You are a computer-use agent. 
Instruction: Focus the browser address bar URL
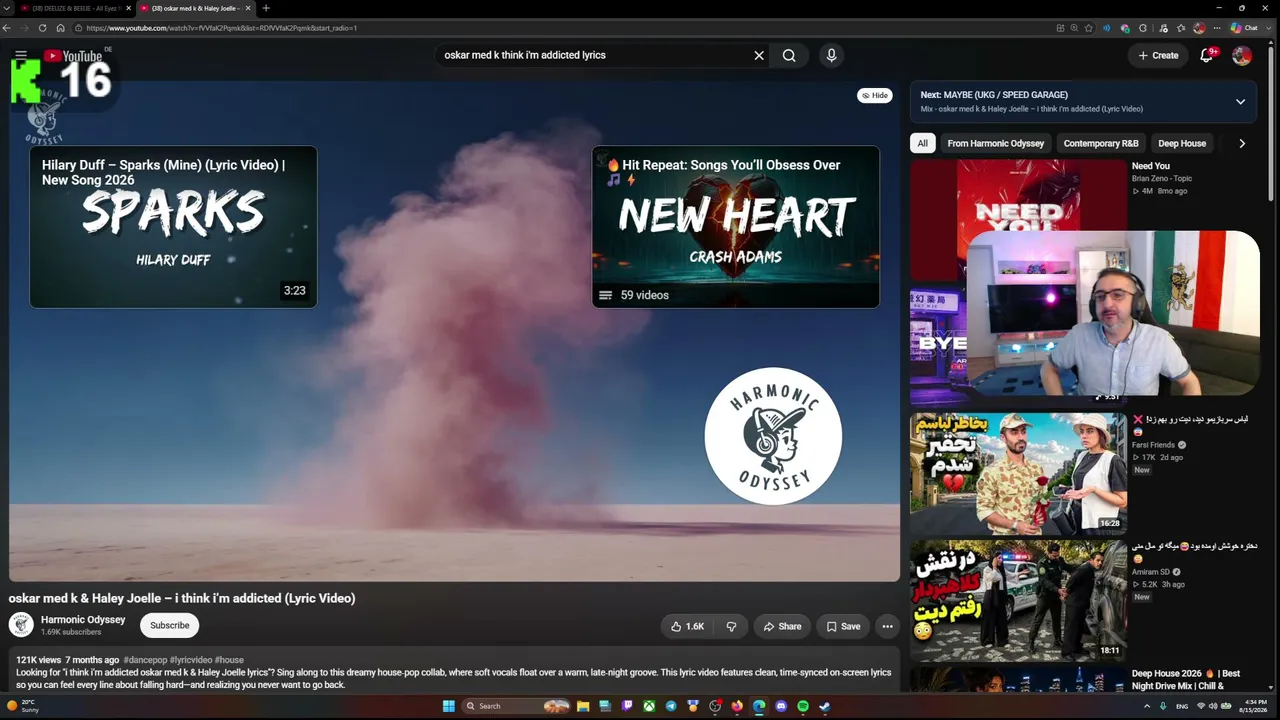(x=221, y=28)
